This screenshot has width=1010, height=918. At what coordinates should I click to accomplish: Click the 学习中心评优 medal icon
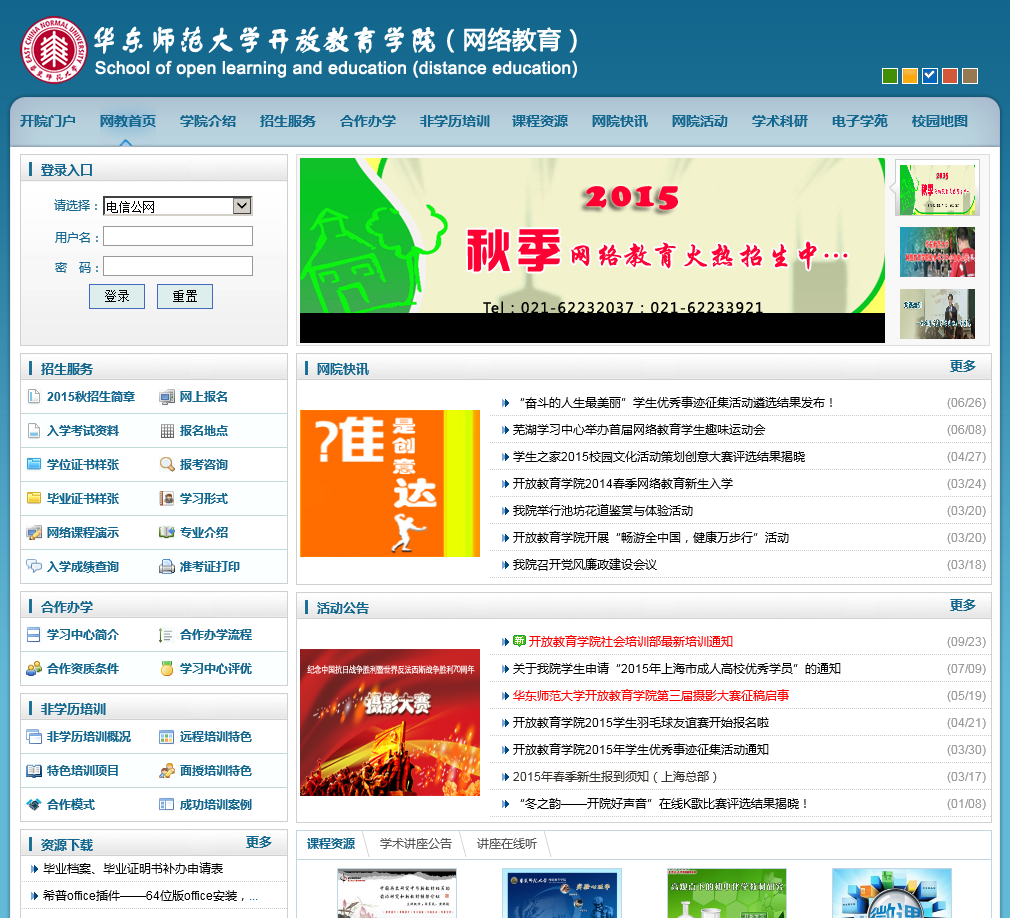[167, 669]
